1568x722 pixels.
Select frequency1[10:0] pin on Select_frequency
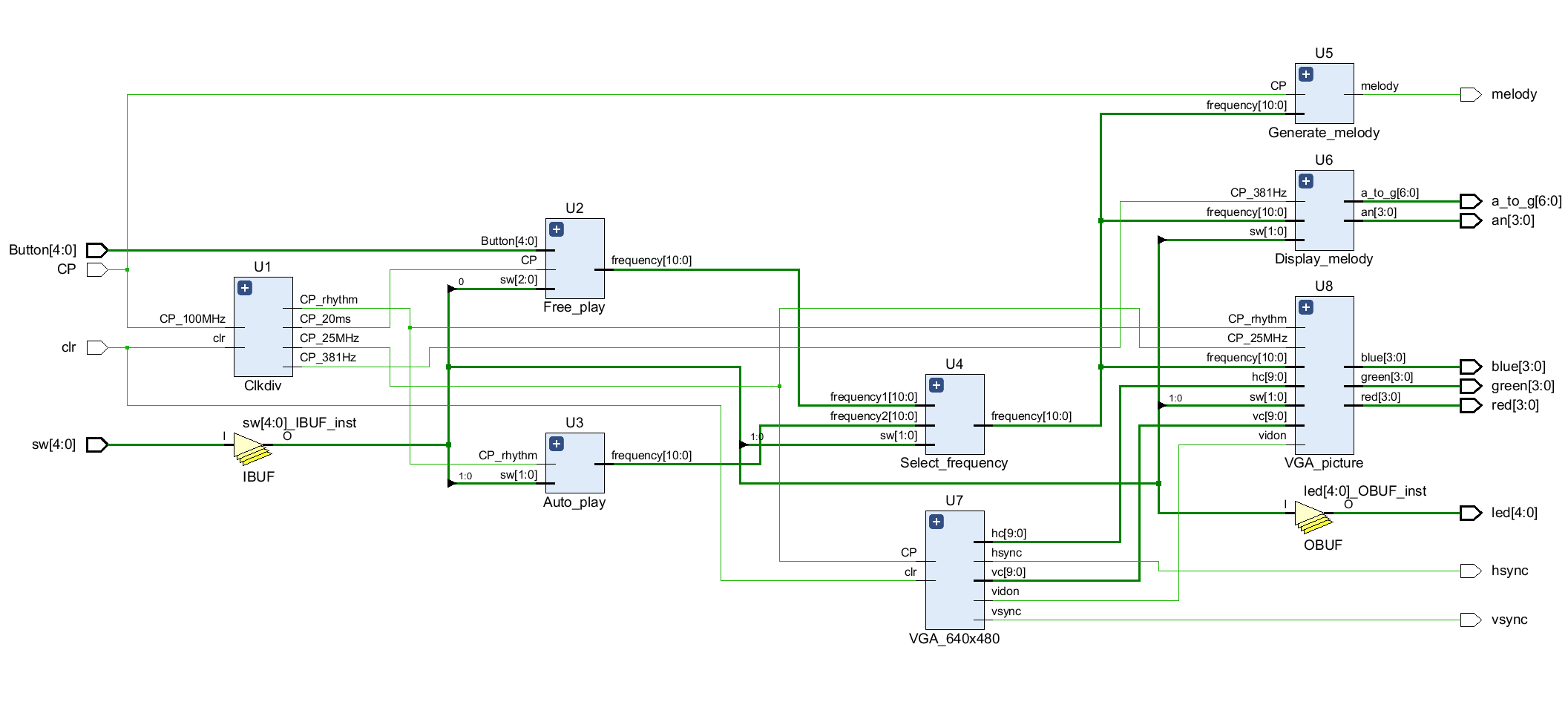[873, 397]
